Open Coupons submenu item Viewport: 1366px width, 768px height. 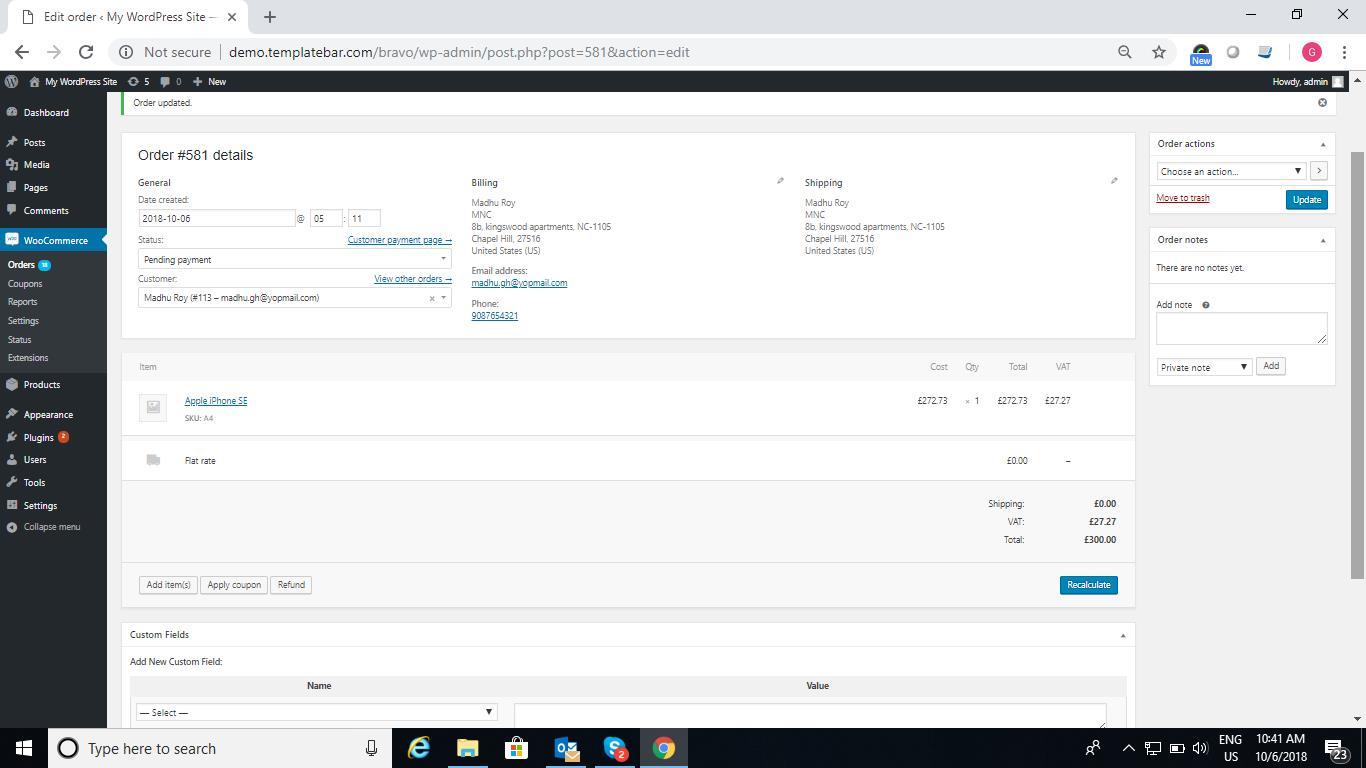pyautogui.click(x=25, y=284)
